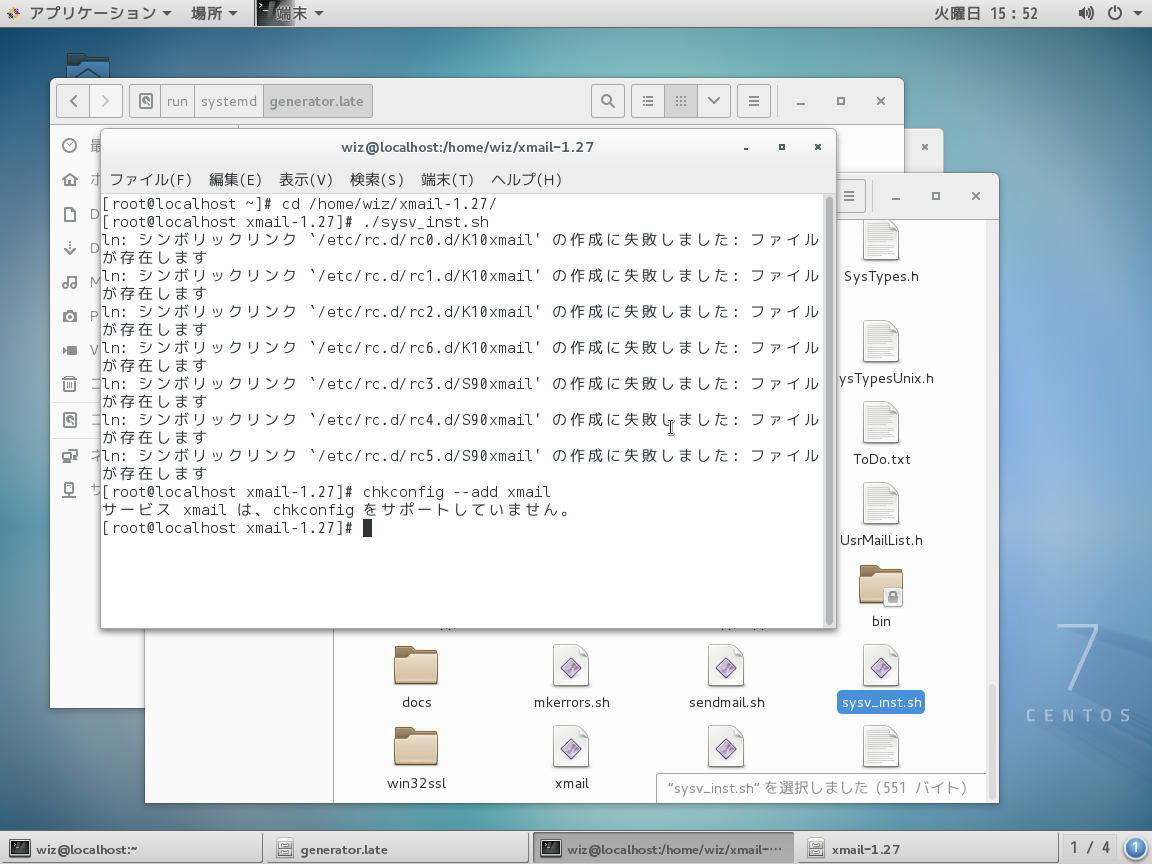Click the terminal window scrollbar
Screen dimensions: 1152x864
point(829,410)
